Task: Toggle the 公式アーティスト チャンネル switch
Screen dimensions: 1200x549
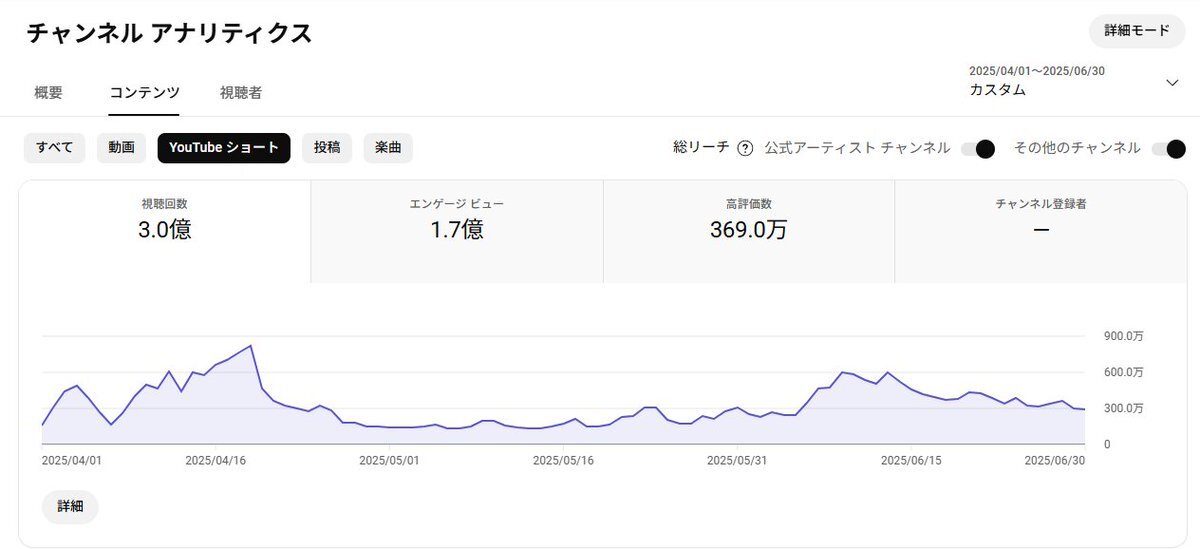Action: click(x=977, y=149)
